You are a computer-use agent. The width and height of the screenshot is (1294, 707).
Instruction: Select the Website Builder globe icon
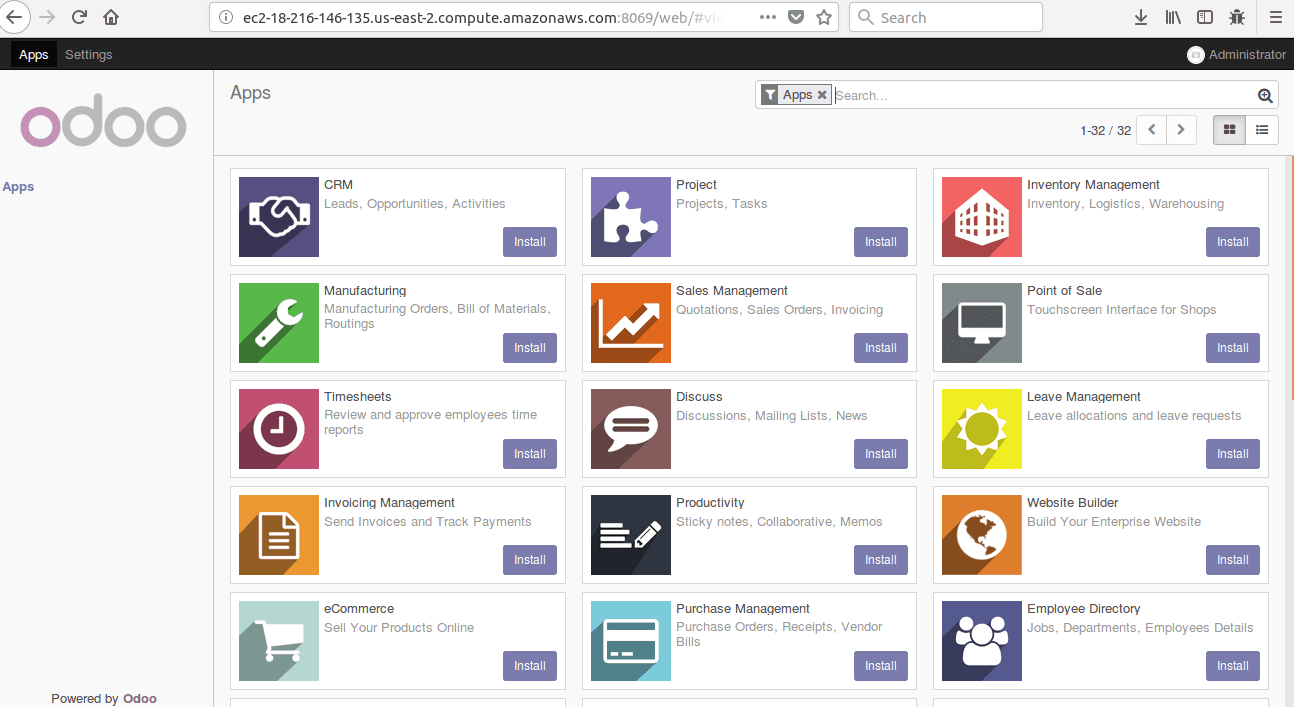pos(982,535)
